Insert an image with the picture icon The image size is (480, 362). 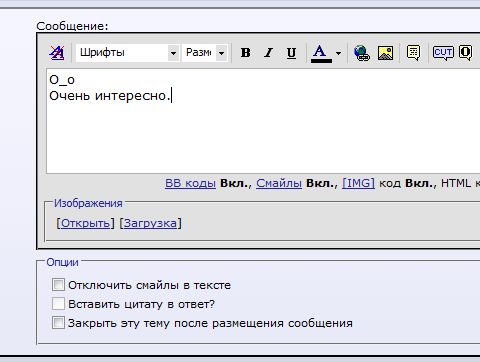[x=385, y=53]
